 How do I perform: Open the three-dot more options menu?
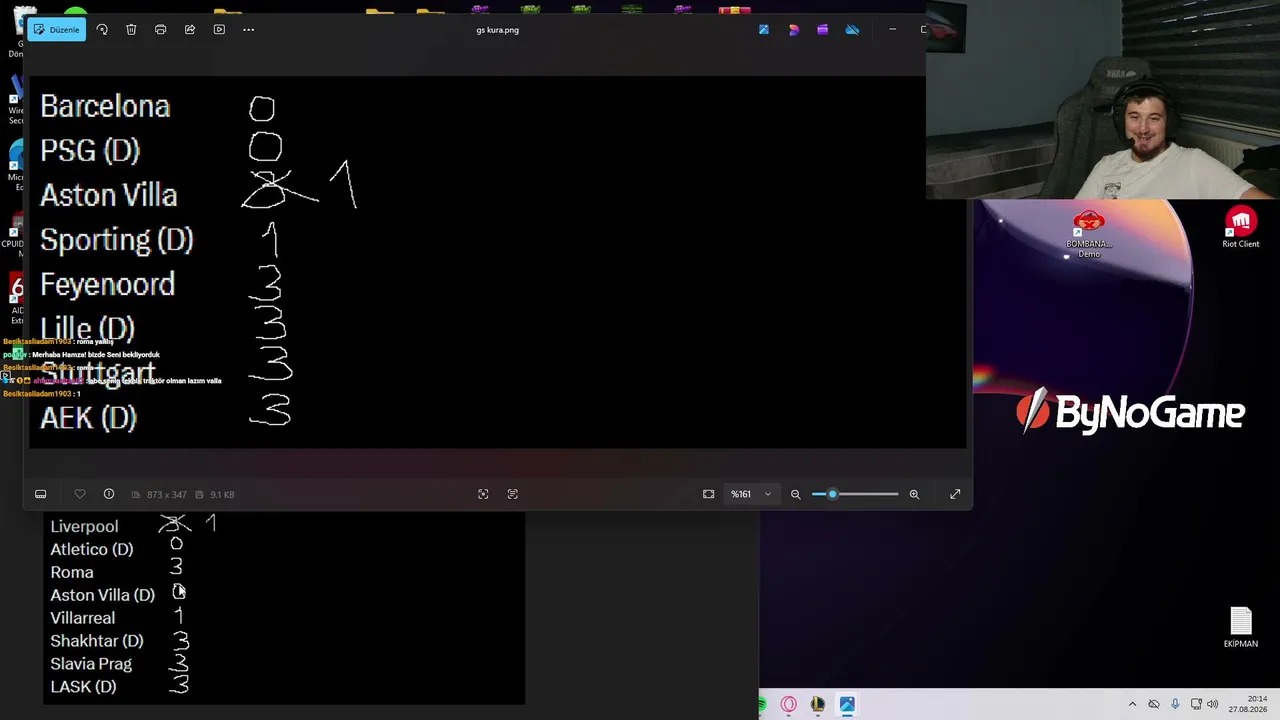(249, 30)
